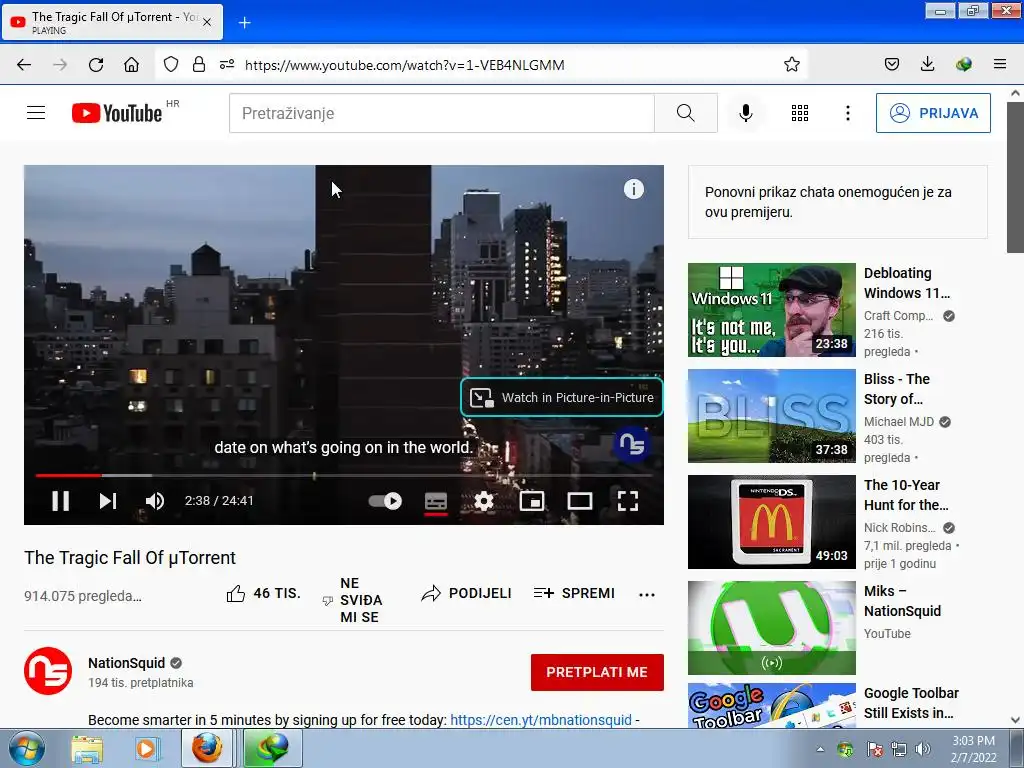Open Miks – NationSquid mix thumbnail
This screenshot has height=768, width=1024.
(771, 628)
